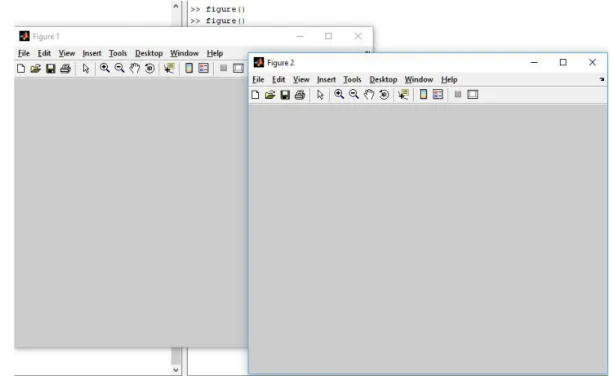
Task: Toggle Data Cursor tool in Figure 2
Action: [x=403, y=95]
